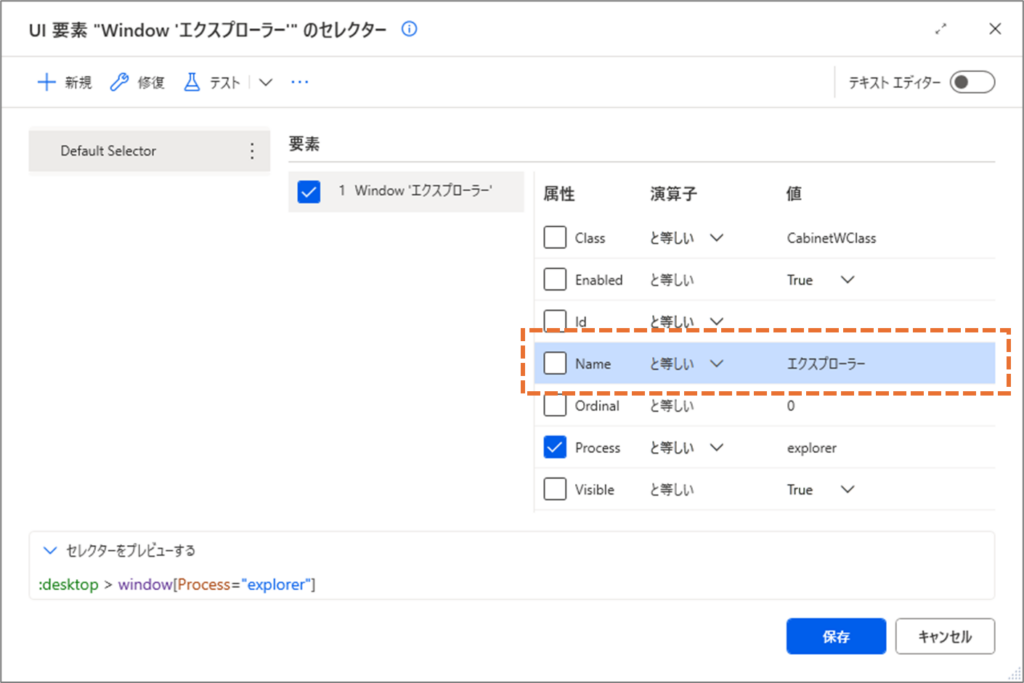Click the Name value エクスプローラー
Viewport: 1024px width, 683px height.
(826, 364)
